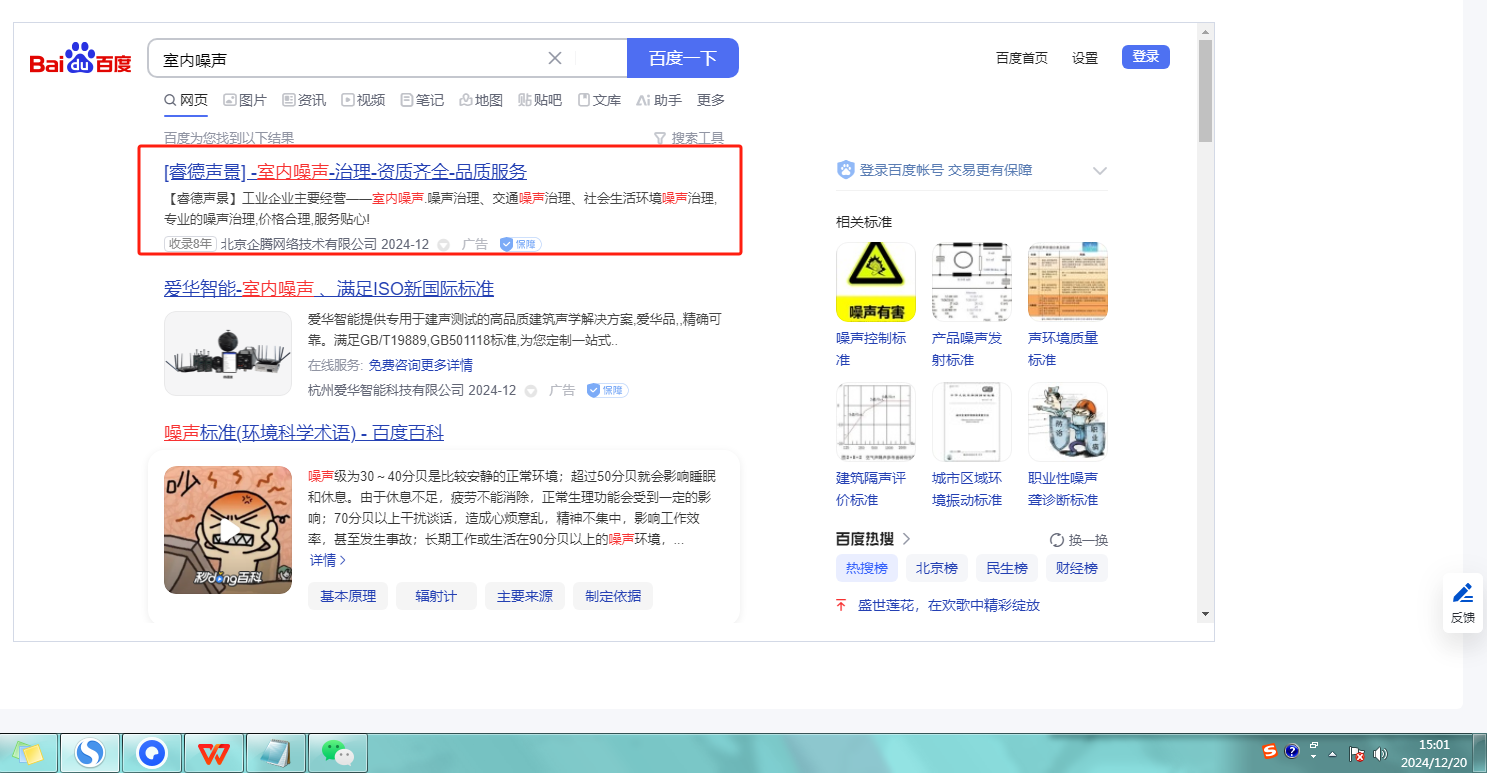Click 登录百度帐号 交易更有保障 text
Screen dimensions: 1487x773
click(x=946, y=170)
